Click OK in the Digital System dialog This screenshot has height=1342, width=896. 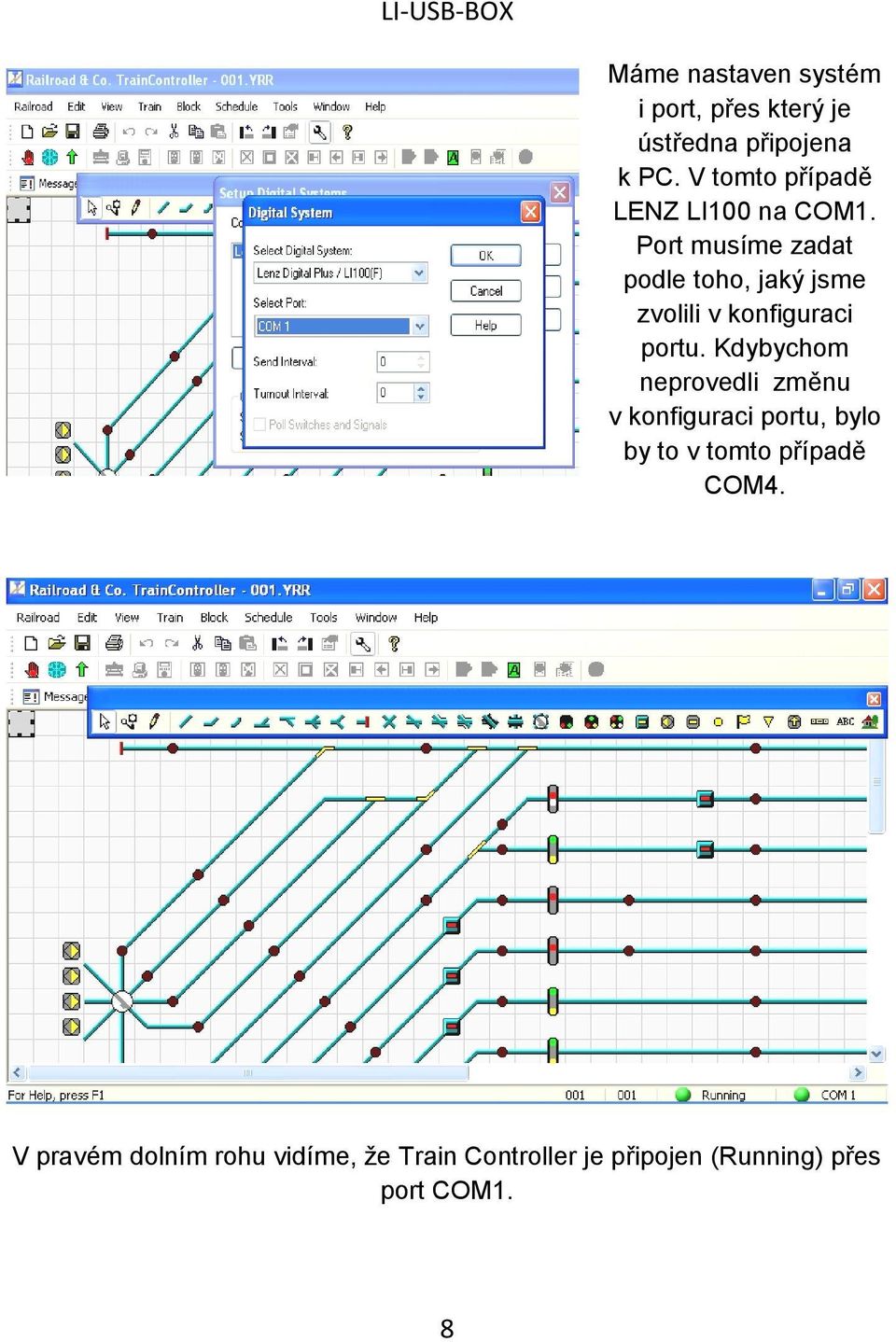pyautogui.click(x=485, y=256)
